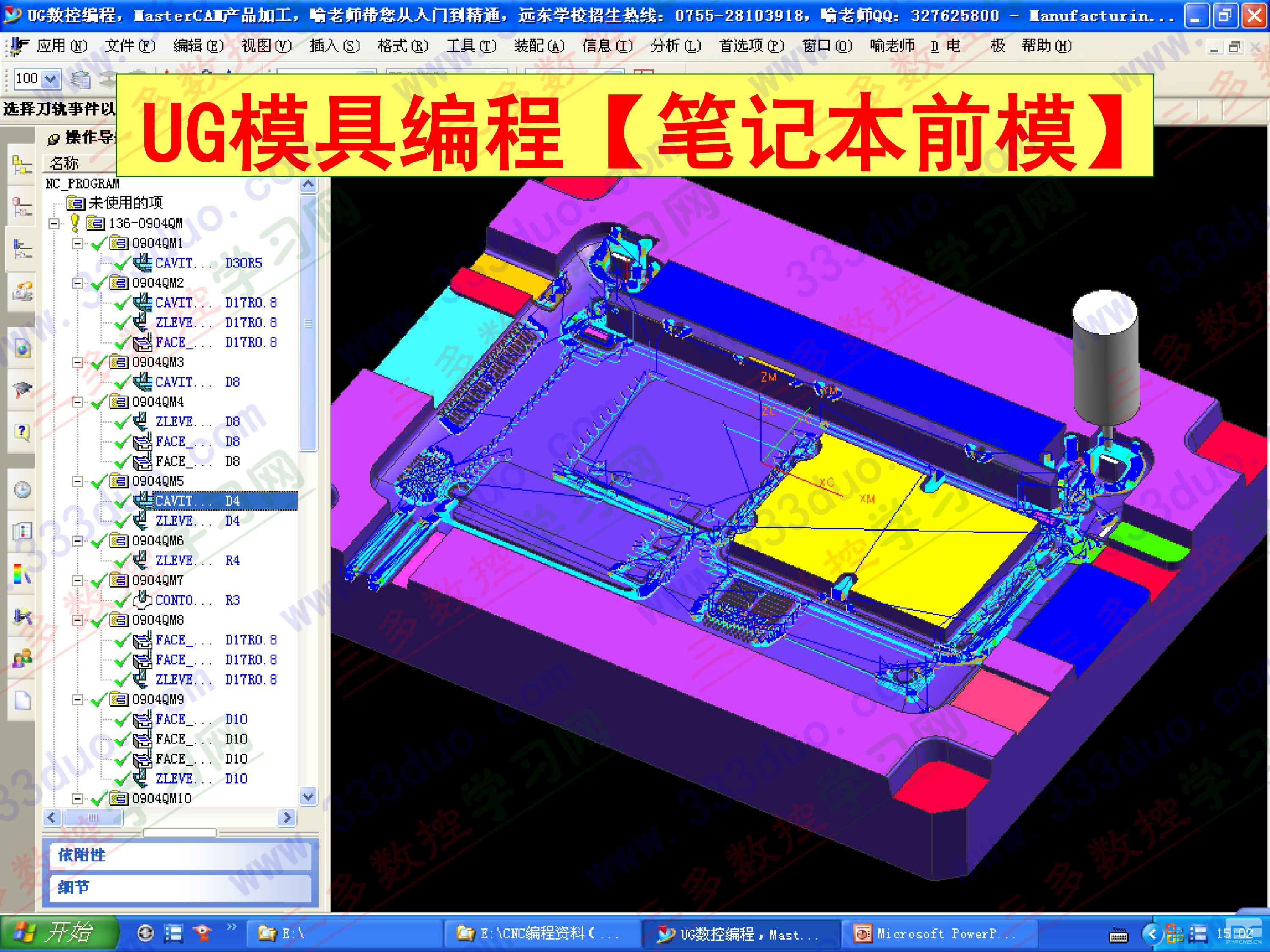1270x952 pixels.
Task: Open the 编辑(E) menu
Action: coord(198,45)
